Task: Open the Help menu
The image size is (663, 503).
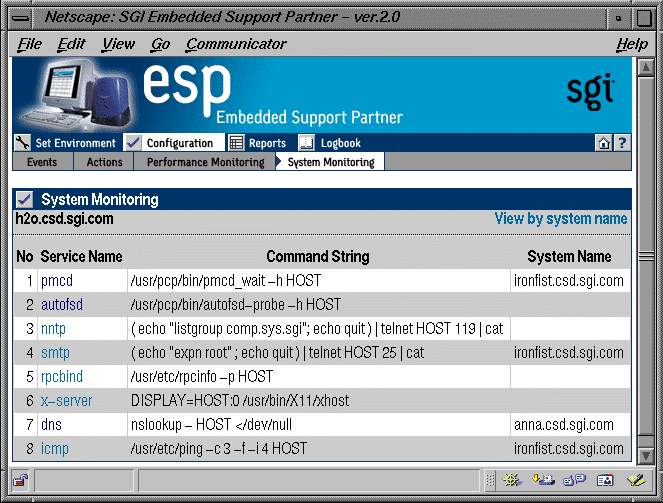Action: [632, 44]
